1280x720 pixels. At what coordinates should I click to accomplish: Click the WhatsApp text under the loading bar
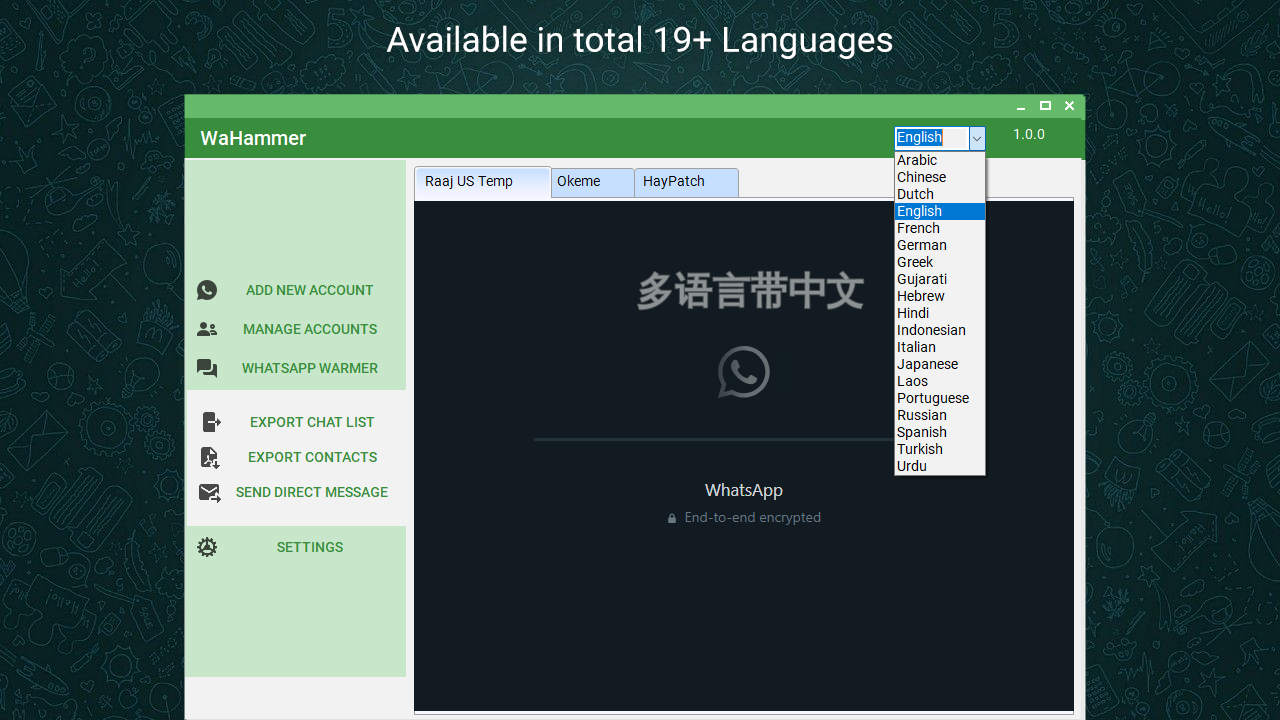[x=744, y=490]
